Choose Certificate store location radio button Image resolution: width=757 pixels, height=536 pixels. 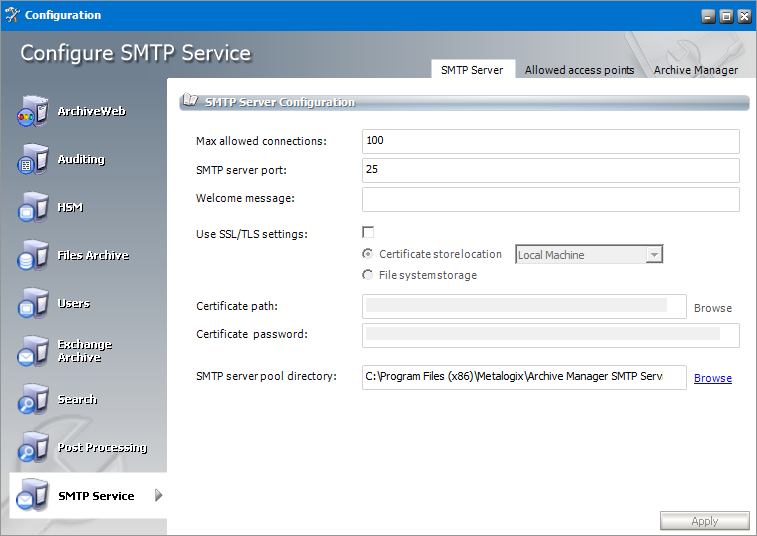click(x=369, y=255)
